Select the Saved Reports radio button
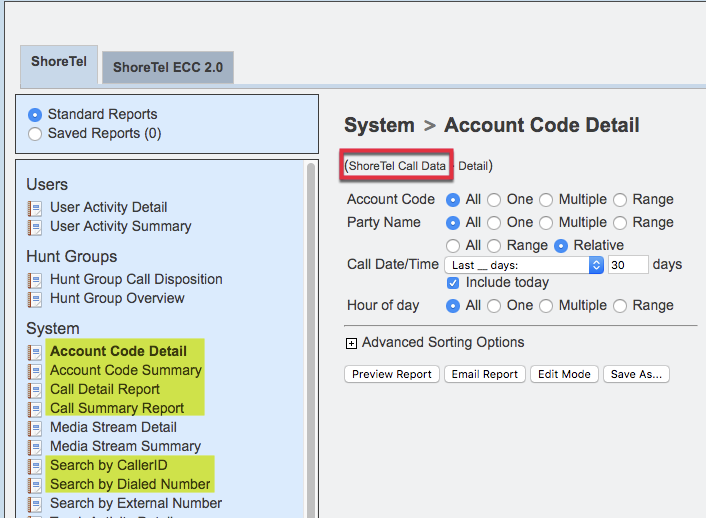 36,134
